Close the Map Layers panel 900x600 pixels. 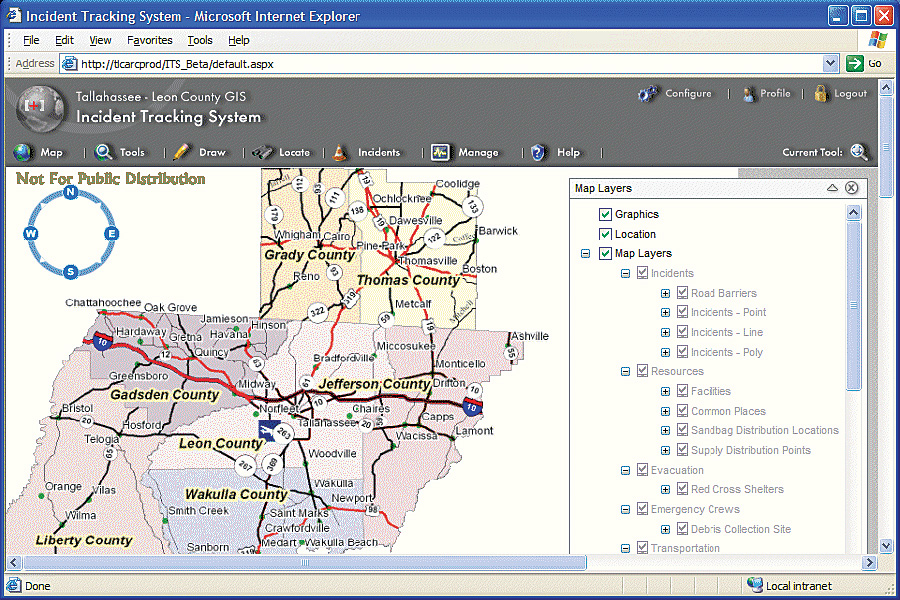coord(852,188)
